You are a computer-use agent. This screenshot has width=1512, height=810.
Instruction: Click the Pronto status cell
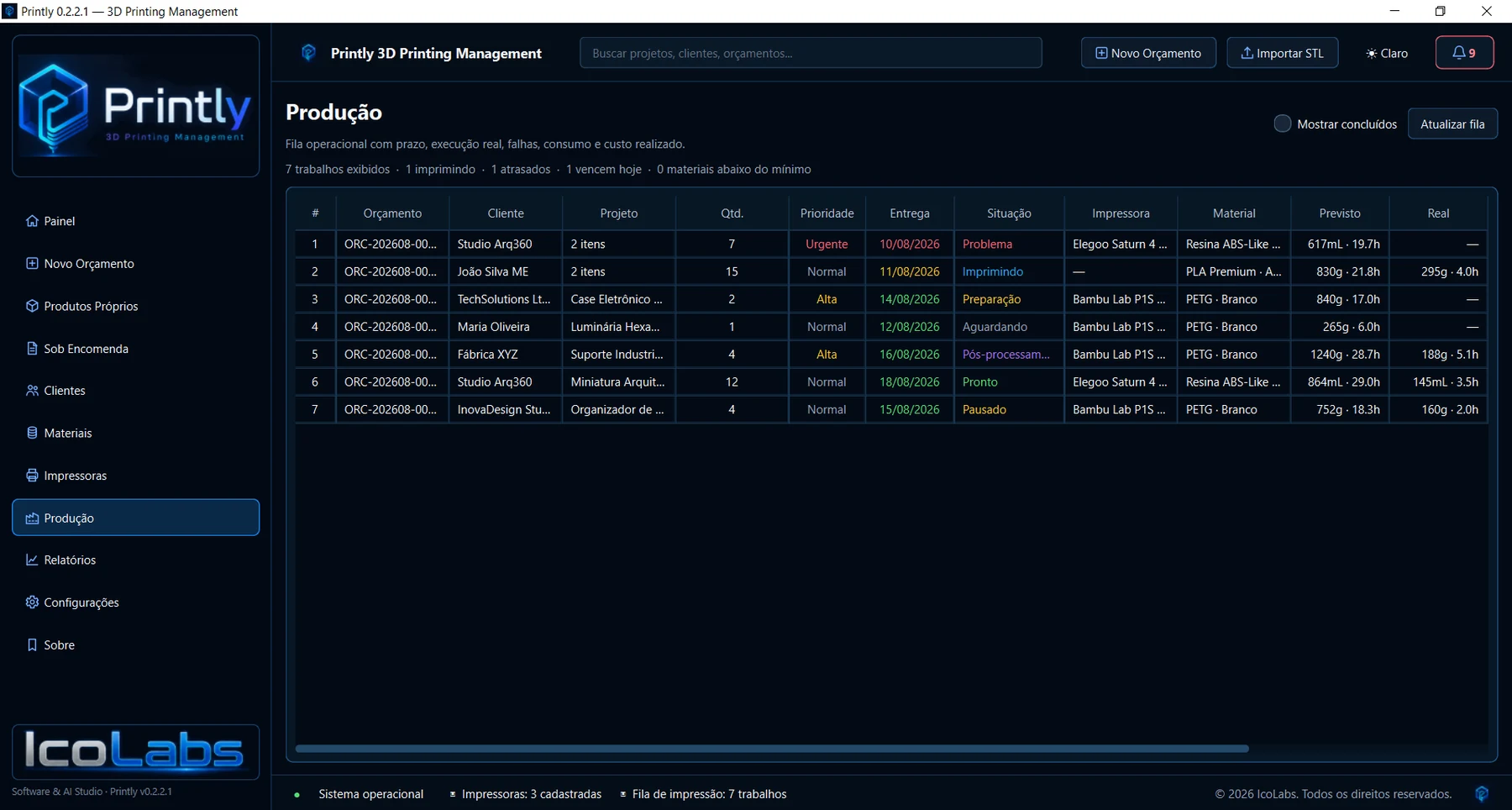click(1009, 381)
